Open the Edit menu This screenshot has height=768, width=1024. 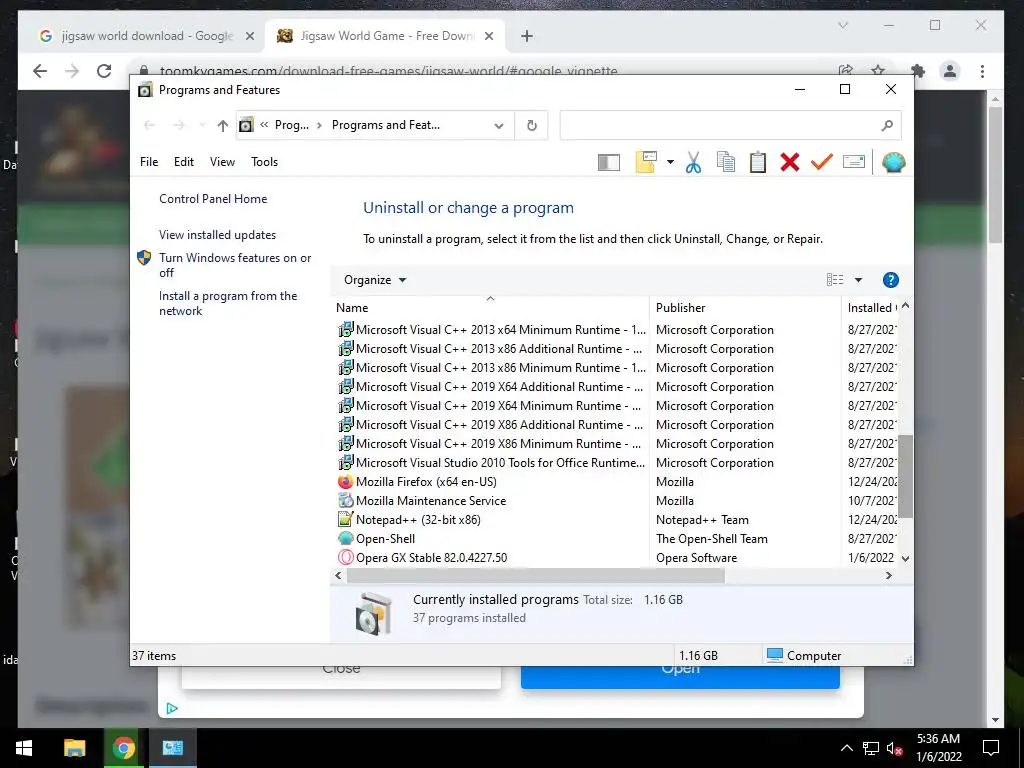[184, 162]
